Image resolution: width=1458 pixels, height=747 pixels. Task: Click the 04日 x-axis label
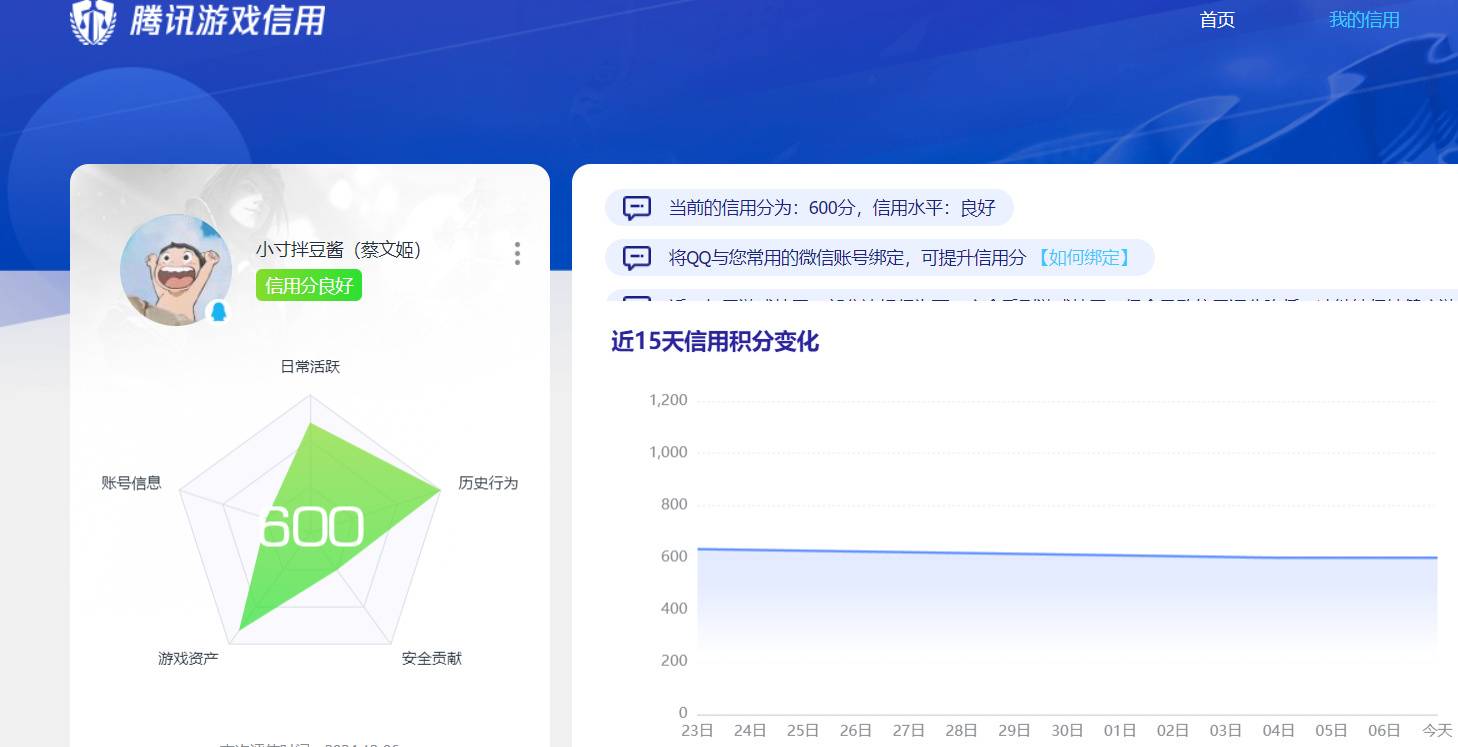point(1279,731)
